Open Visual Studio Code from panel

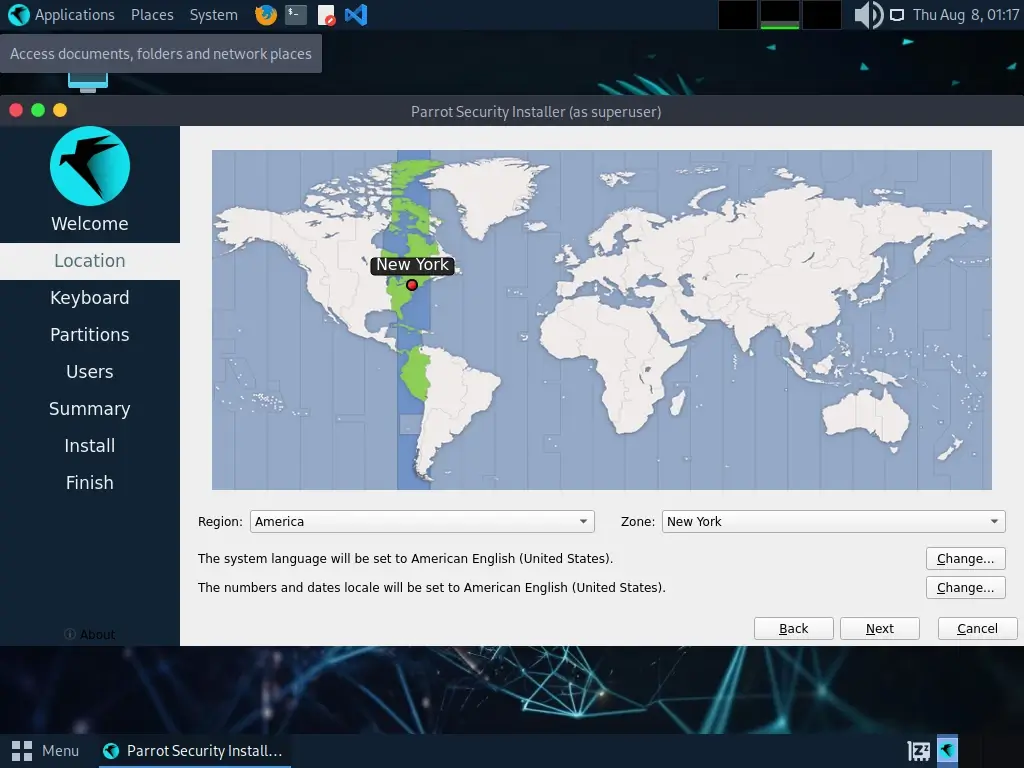point(355,15)
